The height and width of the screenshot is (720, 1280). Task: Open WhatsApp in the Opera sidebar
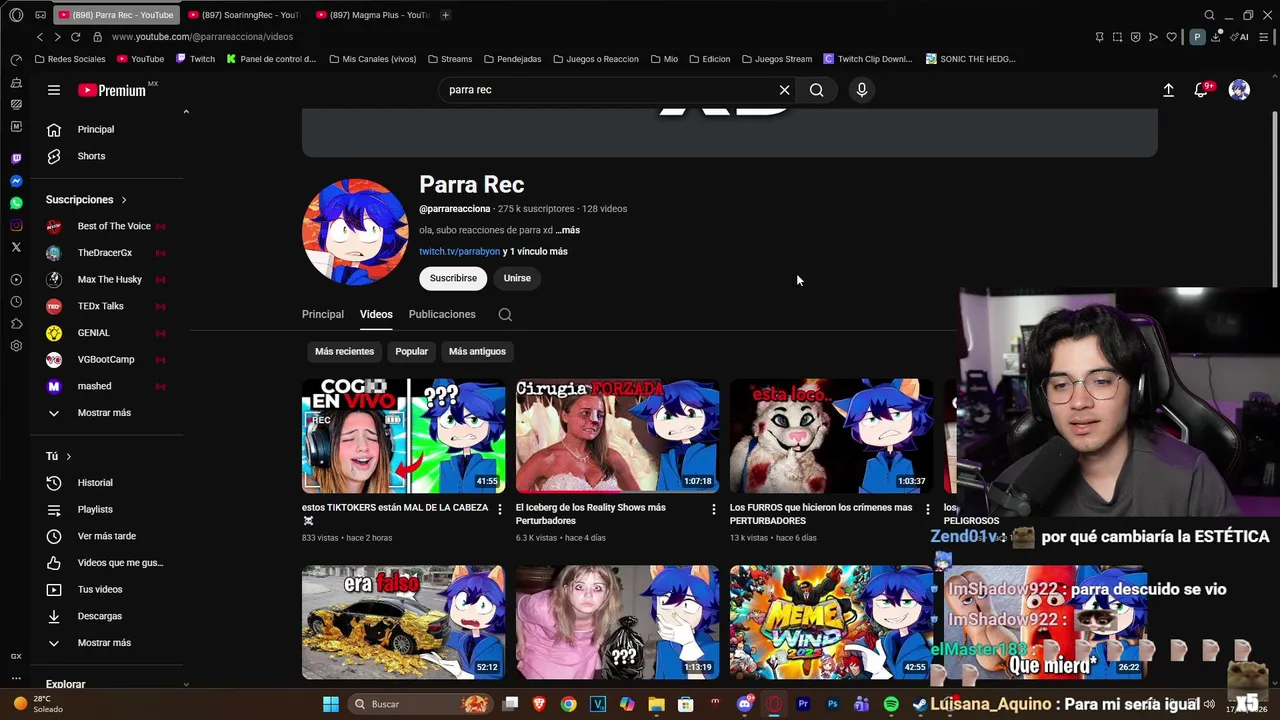coord(16,203)
